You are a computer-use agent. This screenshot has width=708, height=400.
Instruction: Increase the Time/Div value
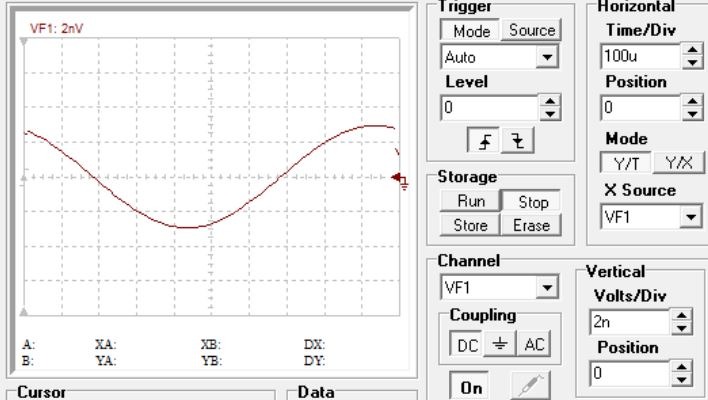tap(692, 50)
